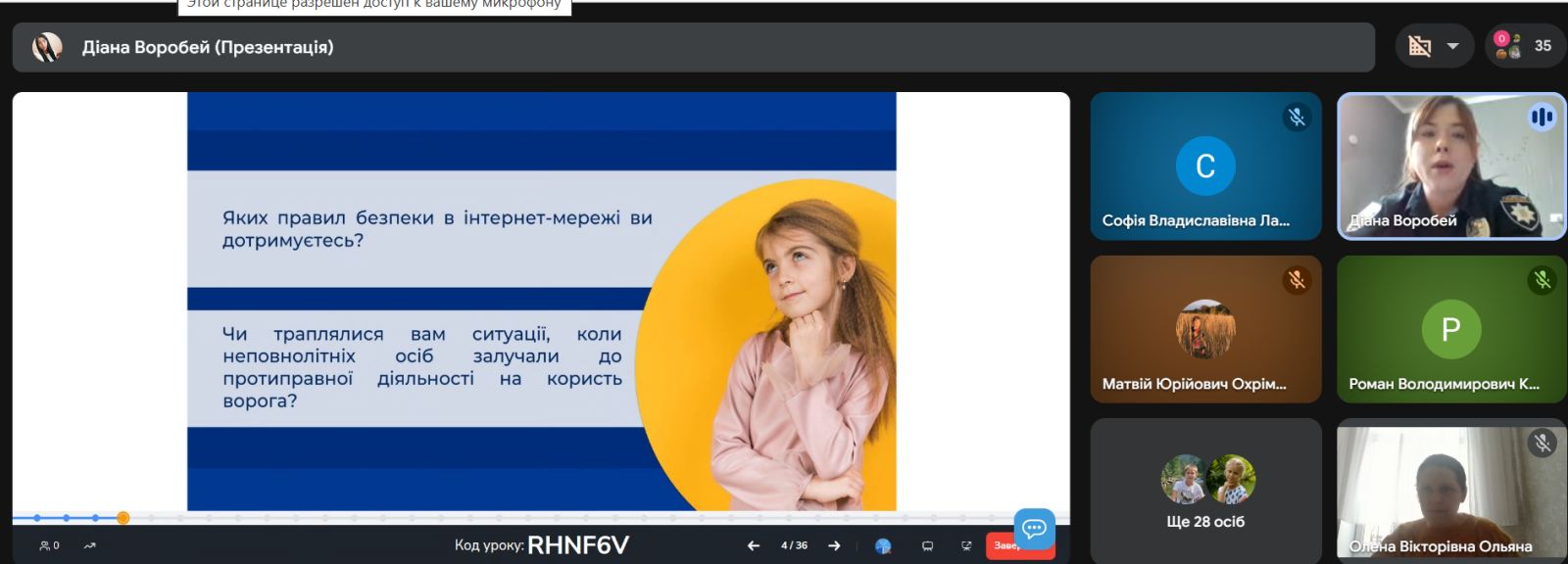Click the slide question Чи траплялися вам ситуації

[x=422, y=367]
